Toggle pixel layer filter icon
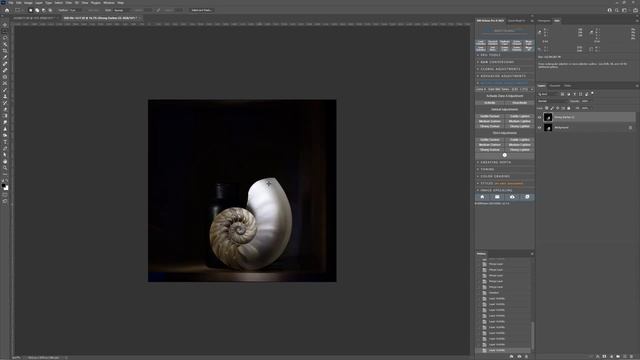Image resolution: width=640 pixels, height=360 pixels. [x=562, y=94]
